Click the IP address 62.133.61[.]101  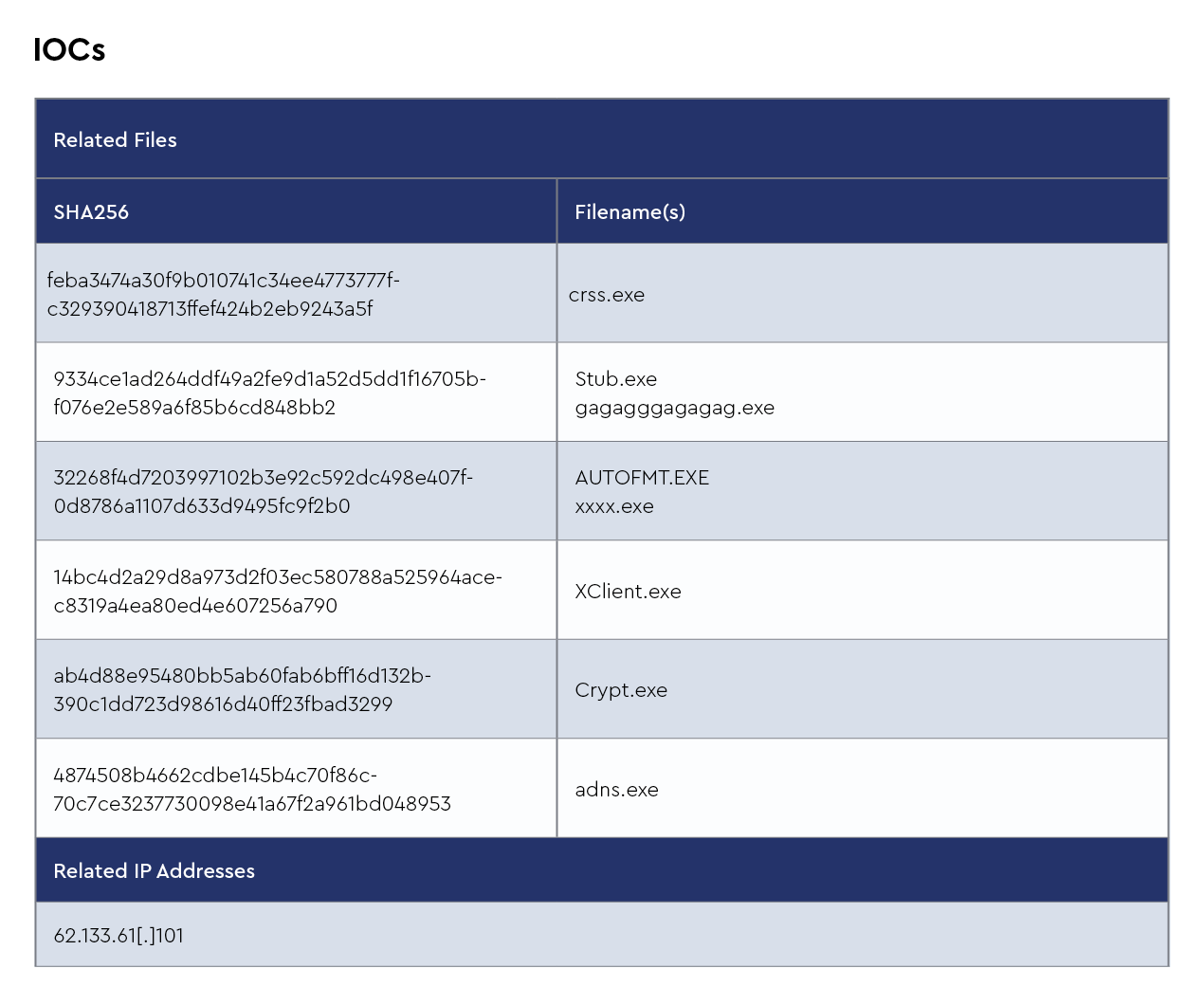[119, 936]
